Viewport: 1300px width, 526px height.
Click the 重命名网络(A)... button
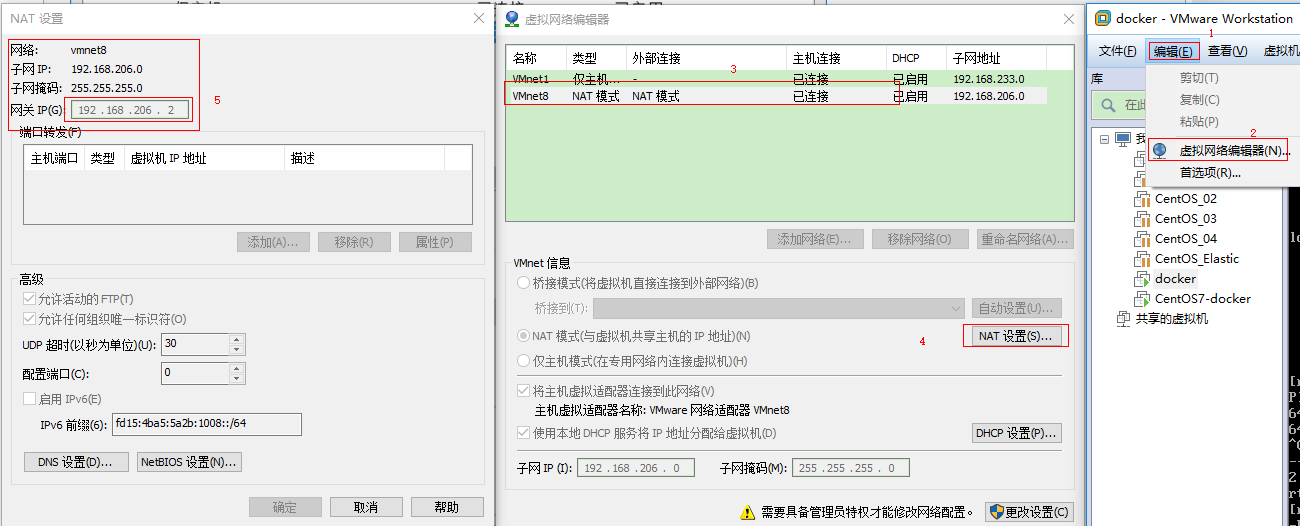click(1024, 240)
